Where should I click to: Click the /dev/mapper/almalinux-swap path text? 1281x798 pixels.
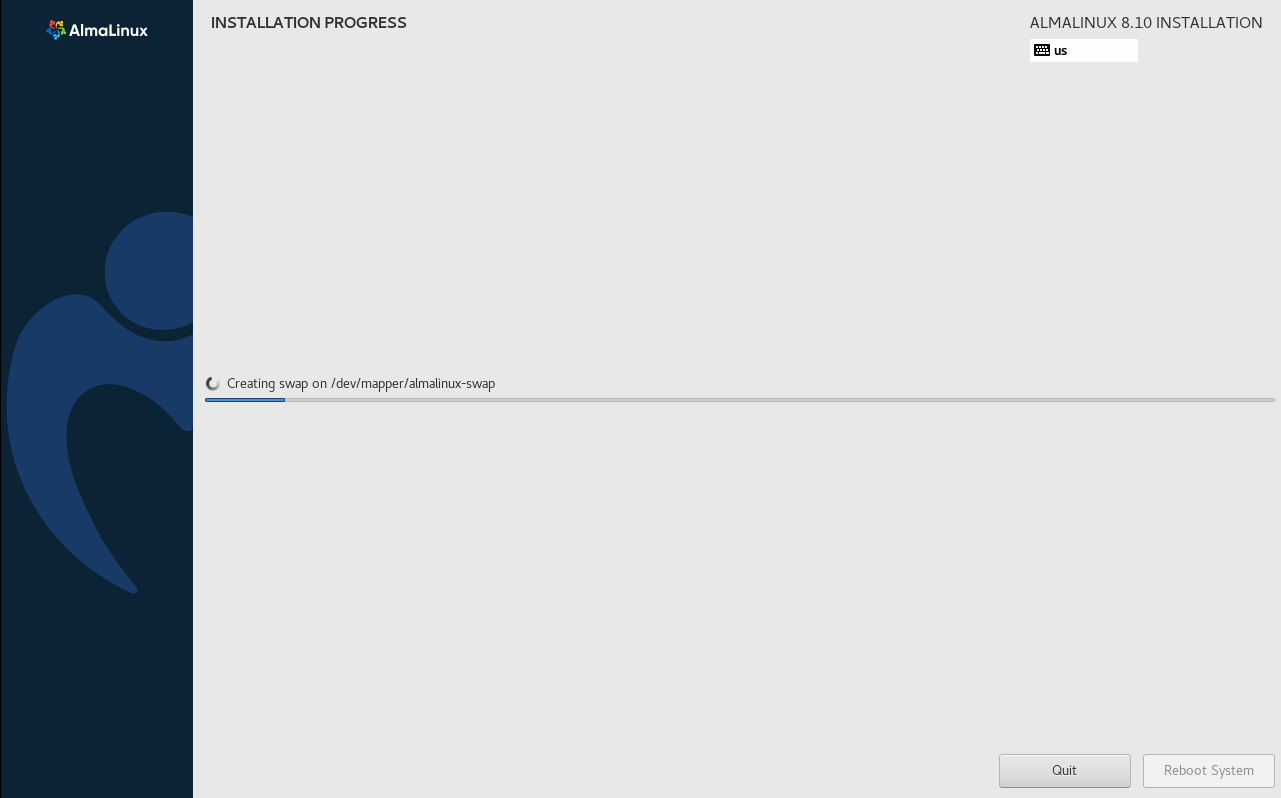coord(413,384)
